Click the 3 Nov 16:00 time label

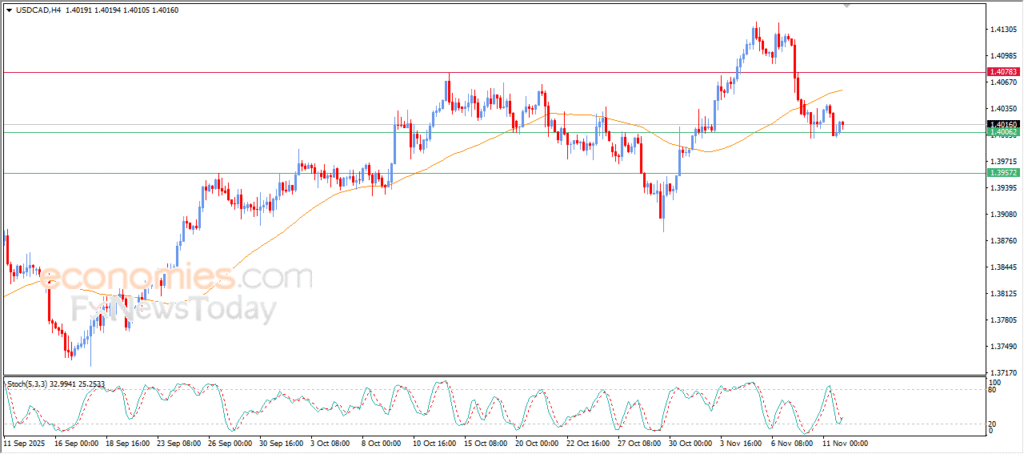click(x=743, y=443)
